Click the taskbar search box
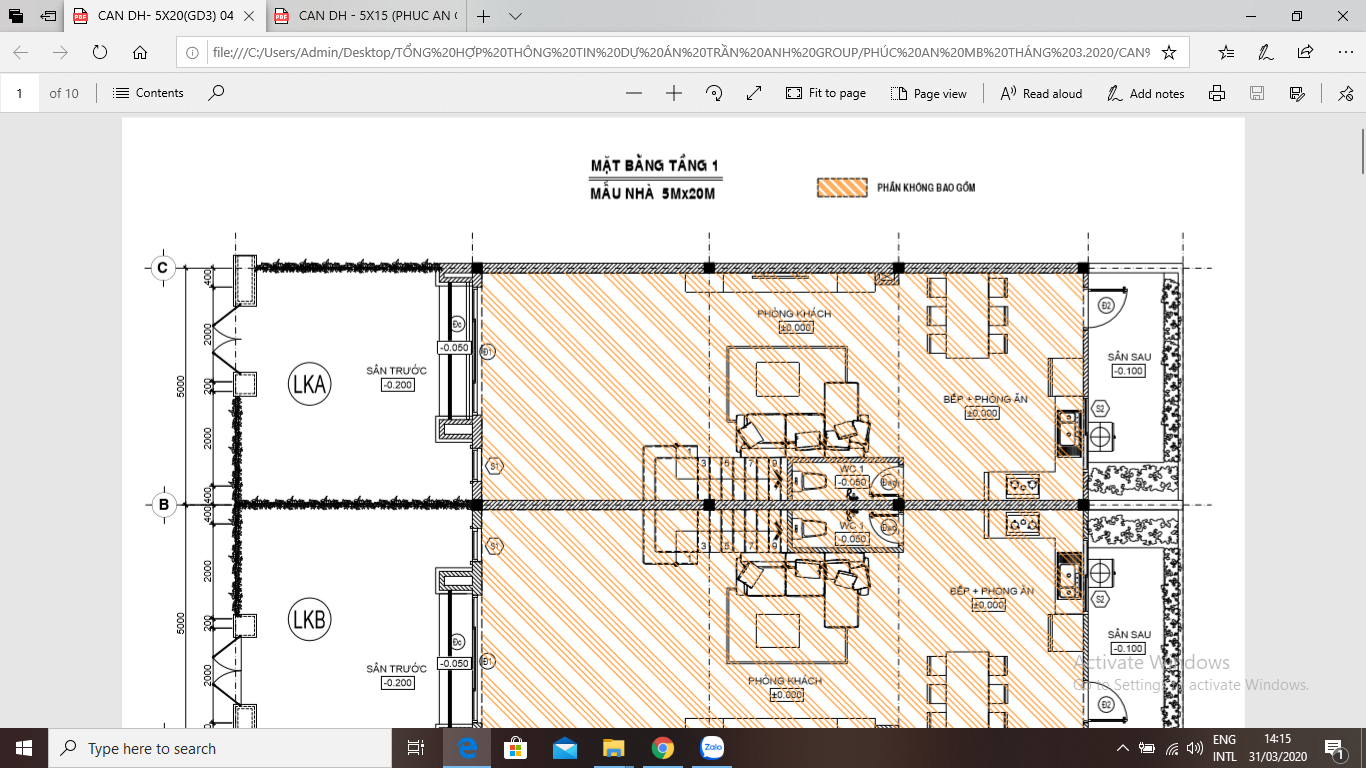1366x768 pixels. click(x=220, y=748)
